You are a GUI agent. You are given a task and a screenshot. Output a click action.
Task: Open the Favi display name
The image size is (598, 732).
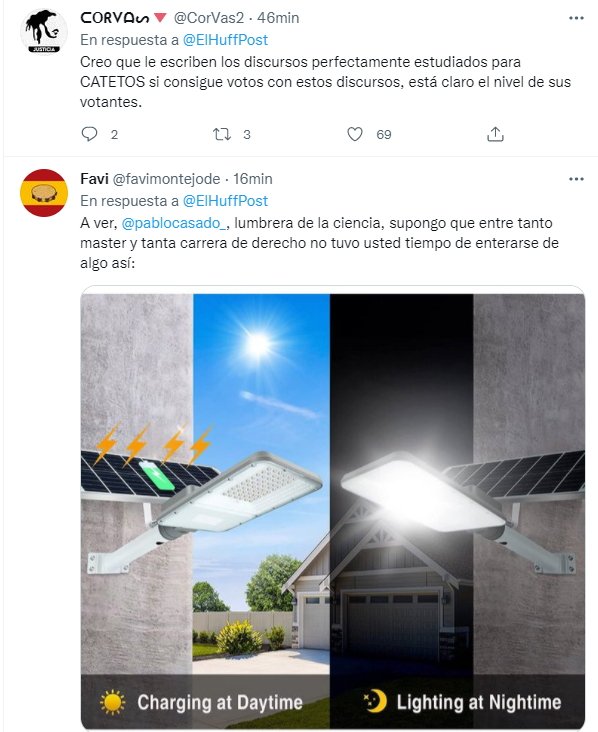tap(94, 179)
